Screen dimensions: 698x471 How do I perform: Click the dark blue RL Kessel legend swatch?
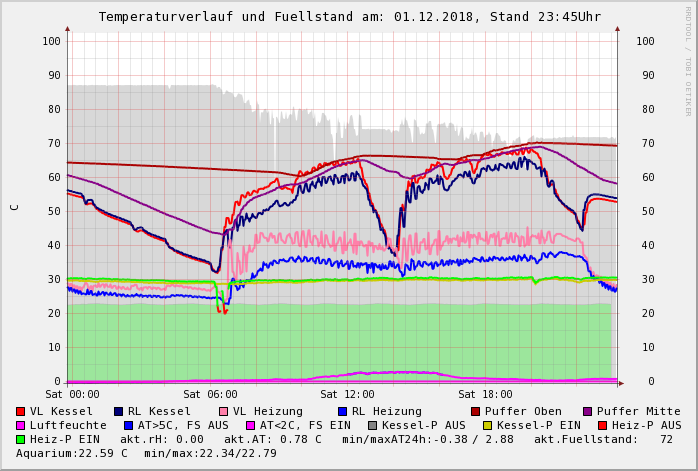pos(119,411)
